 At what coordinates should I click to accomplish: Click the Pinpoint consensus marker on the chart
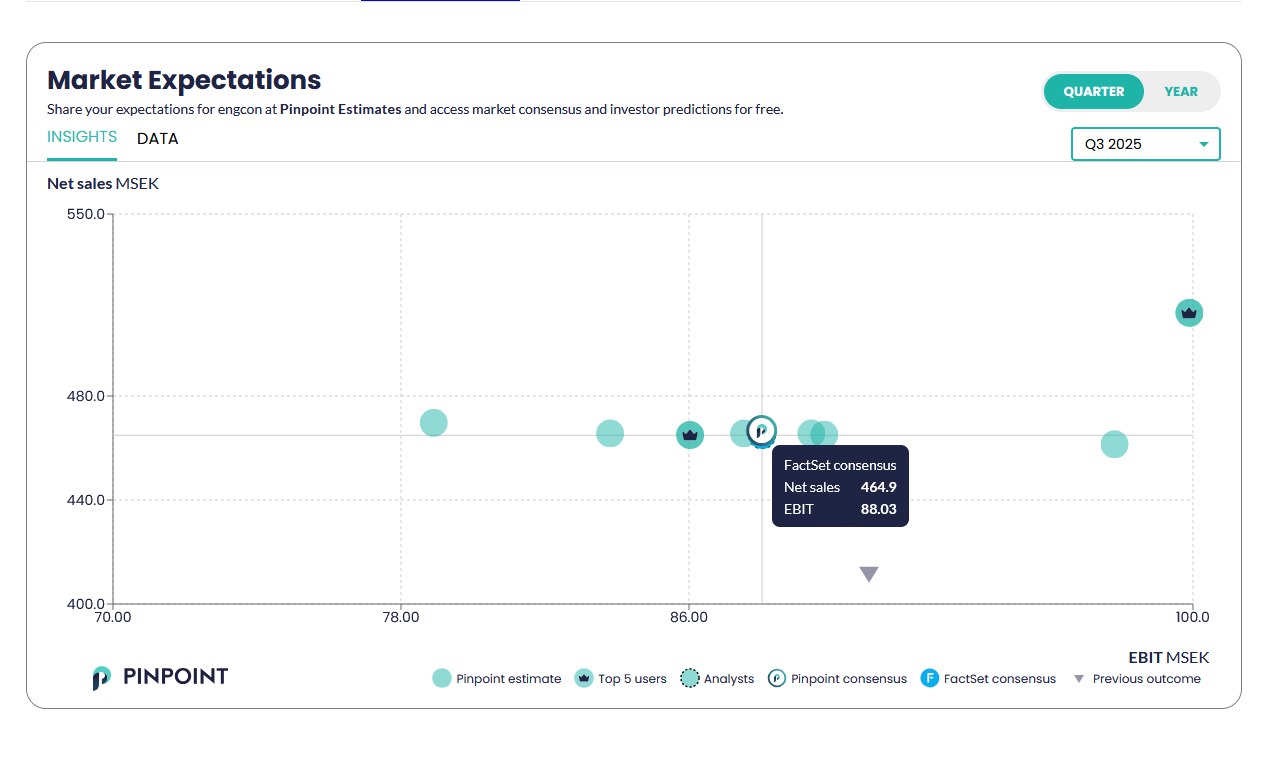click(x=762, y=430)
